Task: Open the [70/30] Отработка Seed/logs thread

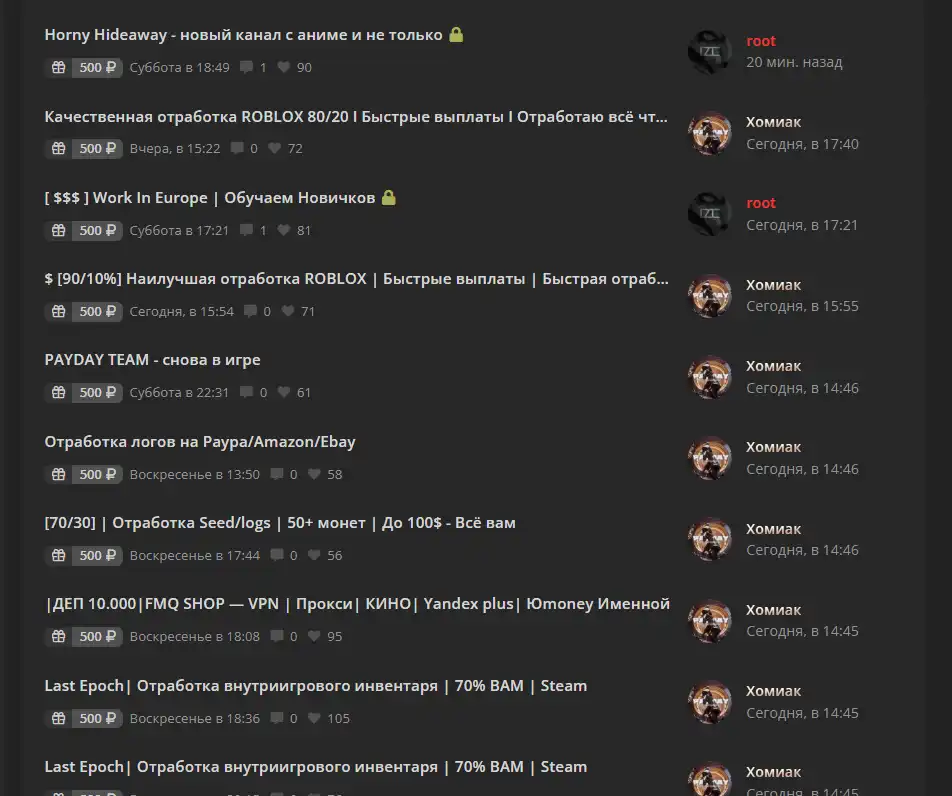Action: pyautogui.click(x=280, y=523)
